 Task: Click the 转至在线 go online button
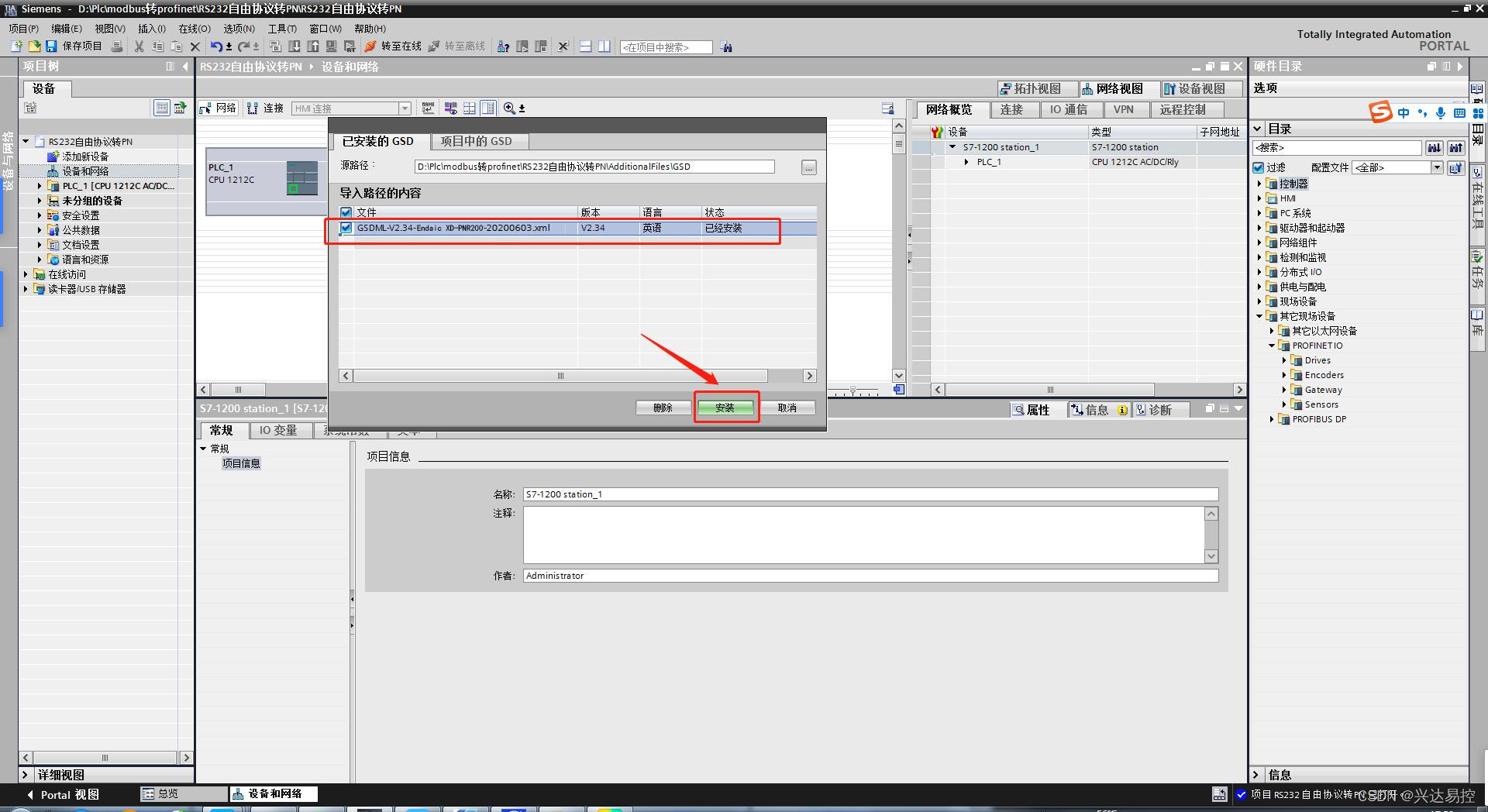coord(393,46)
